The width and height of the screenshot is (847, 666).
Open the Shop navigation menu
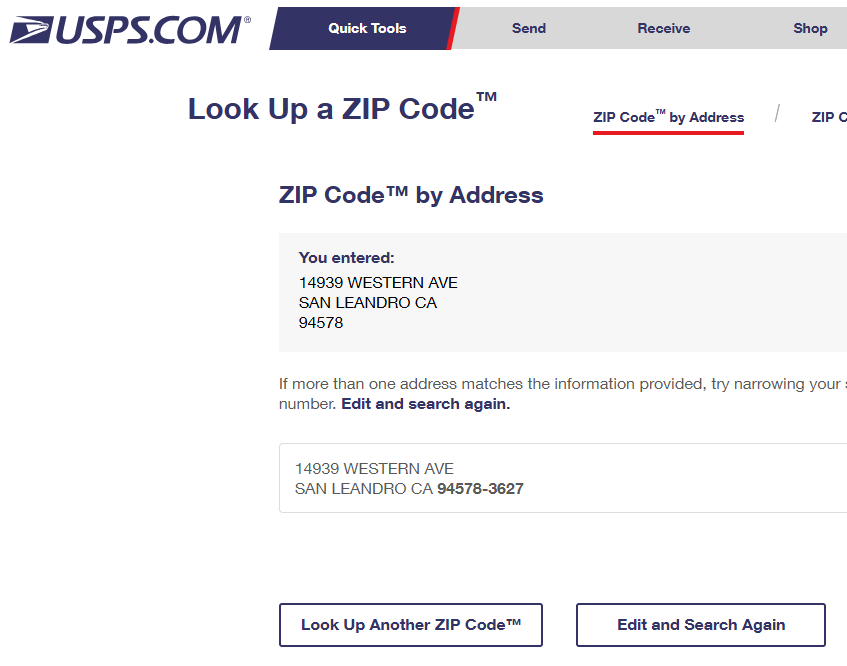pyautogui.click(x=810, y=28)
